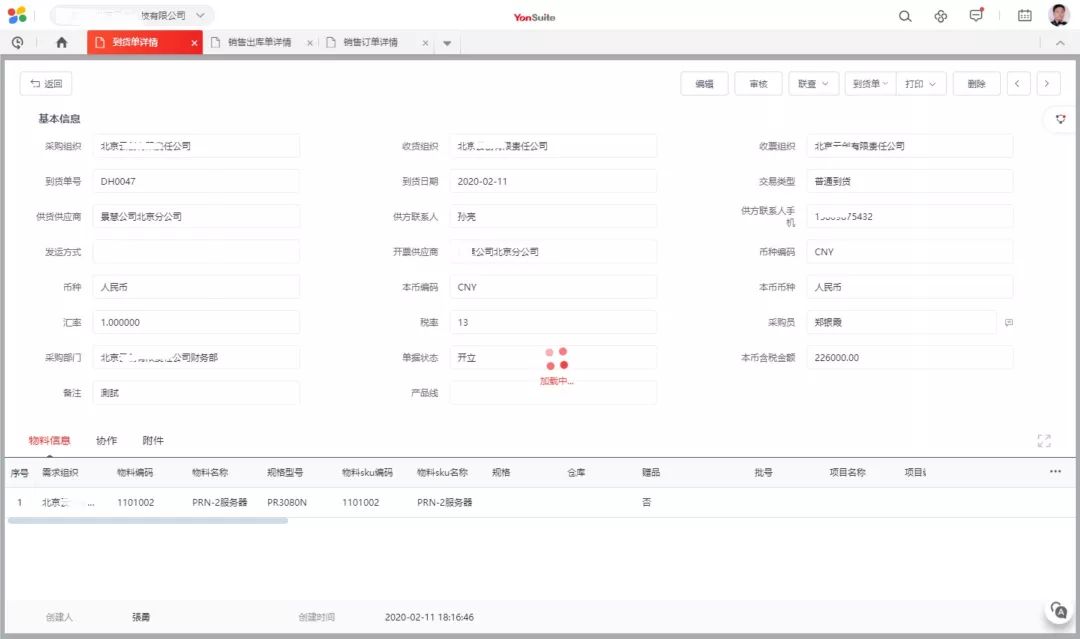Collapse the header with up chevron
Screen dimensions: 1080x639
(1060, 43)
